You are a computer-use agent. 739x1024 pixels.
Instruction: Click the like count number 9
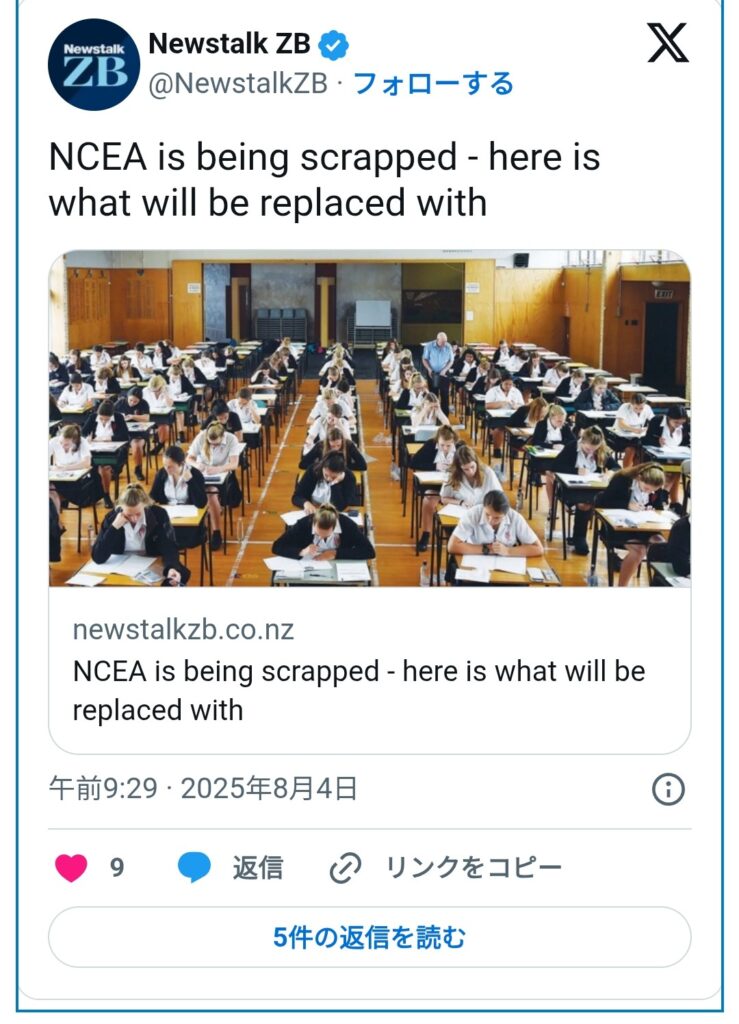117,868
